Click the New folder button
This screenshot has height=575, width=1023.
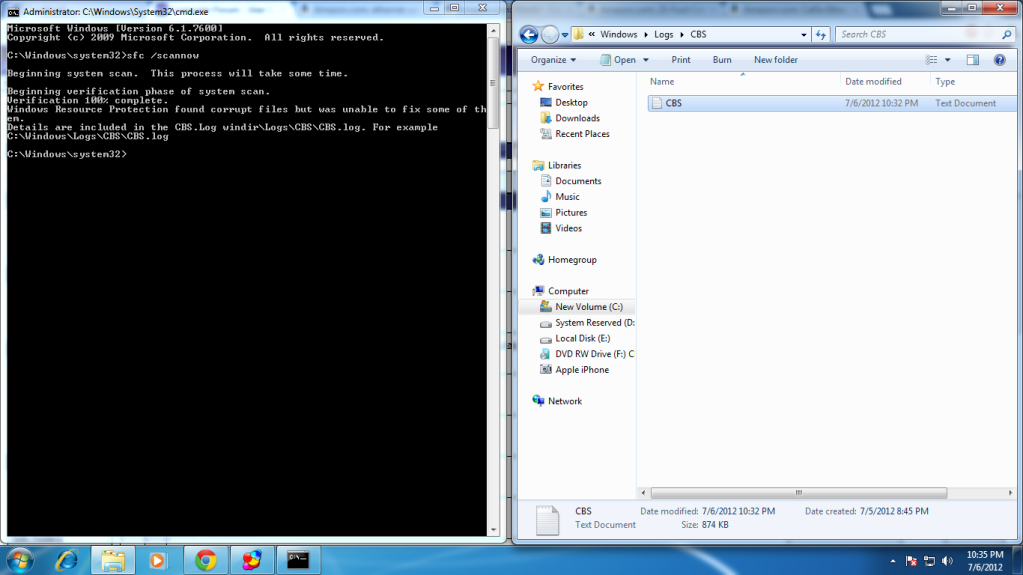click(x=775, y=60)
